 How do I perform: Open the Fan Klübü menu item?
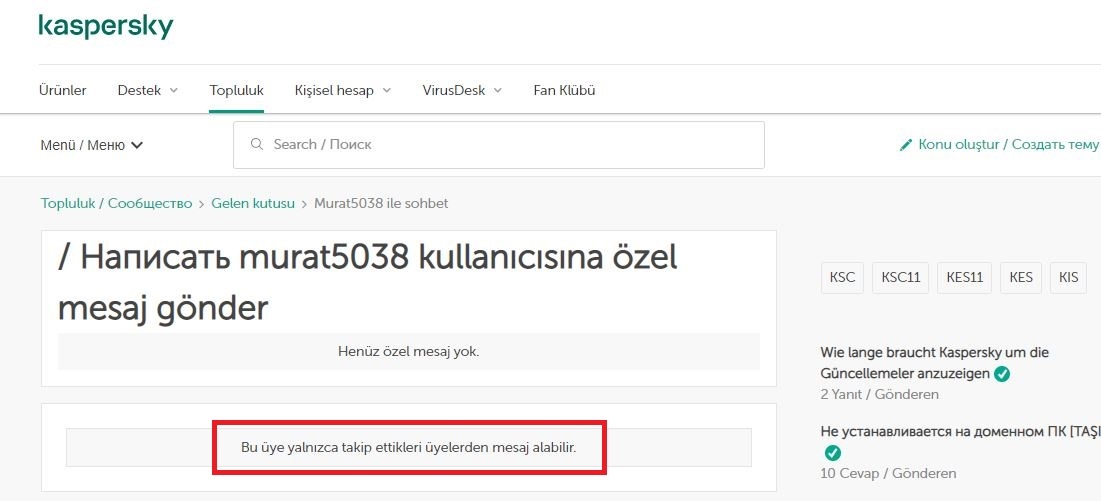click(565, 91)
